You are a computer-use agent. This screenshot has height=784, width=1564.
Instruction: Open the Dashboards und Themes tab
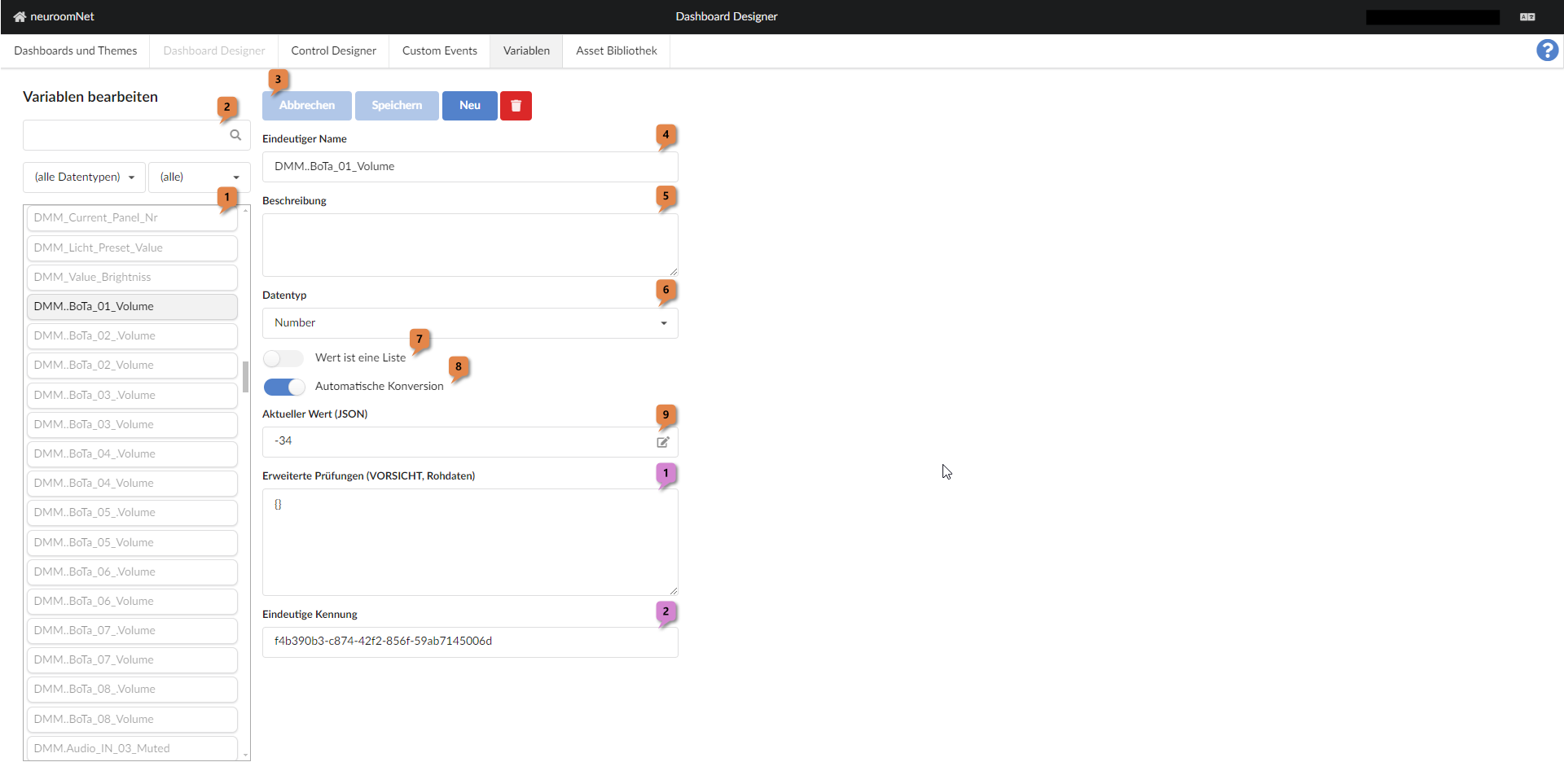[75, 50]
